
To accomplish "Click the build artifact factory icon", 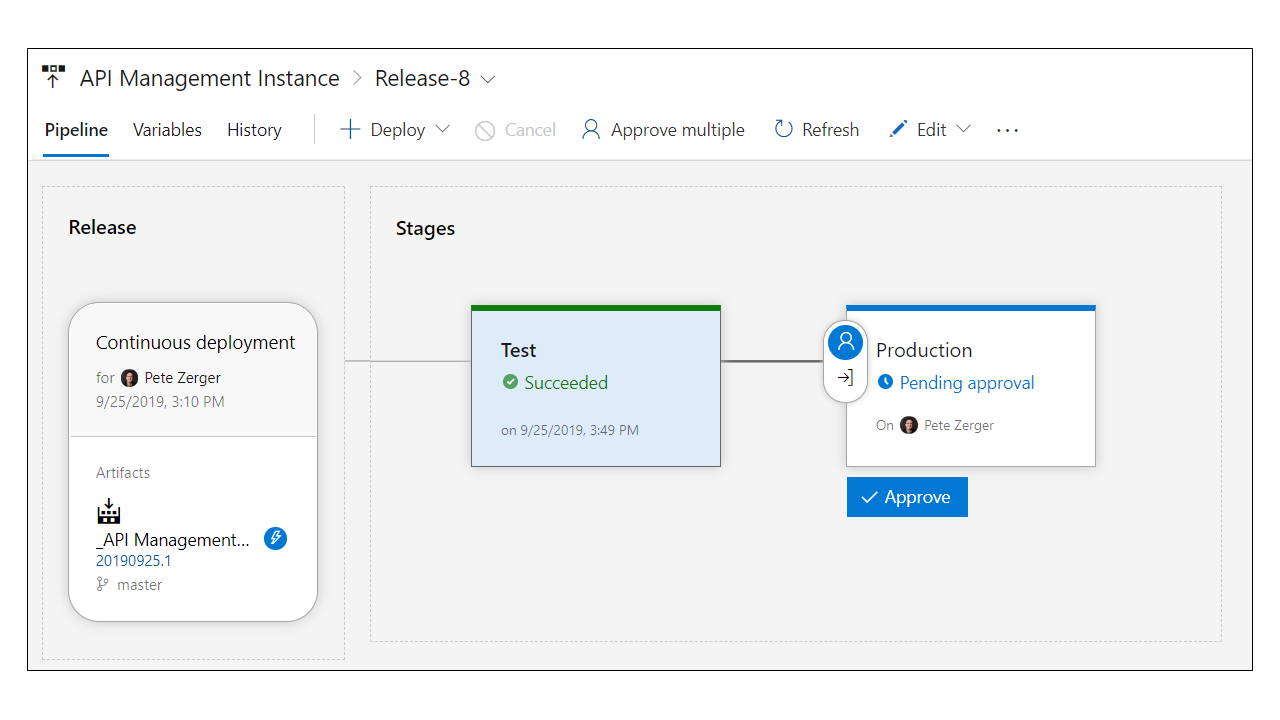I will [x=108, y=513].
